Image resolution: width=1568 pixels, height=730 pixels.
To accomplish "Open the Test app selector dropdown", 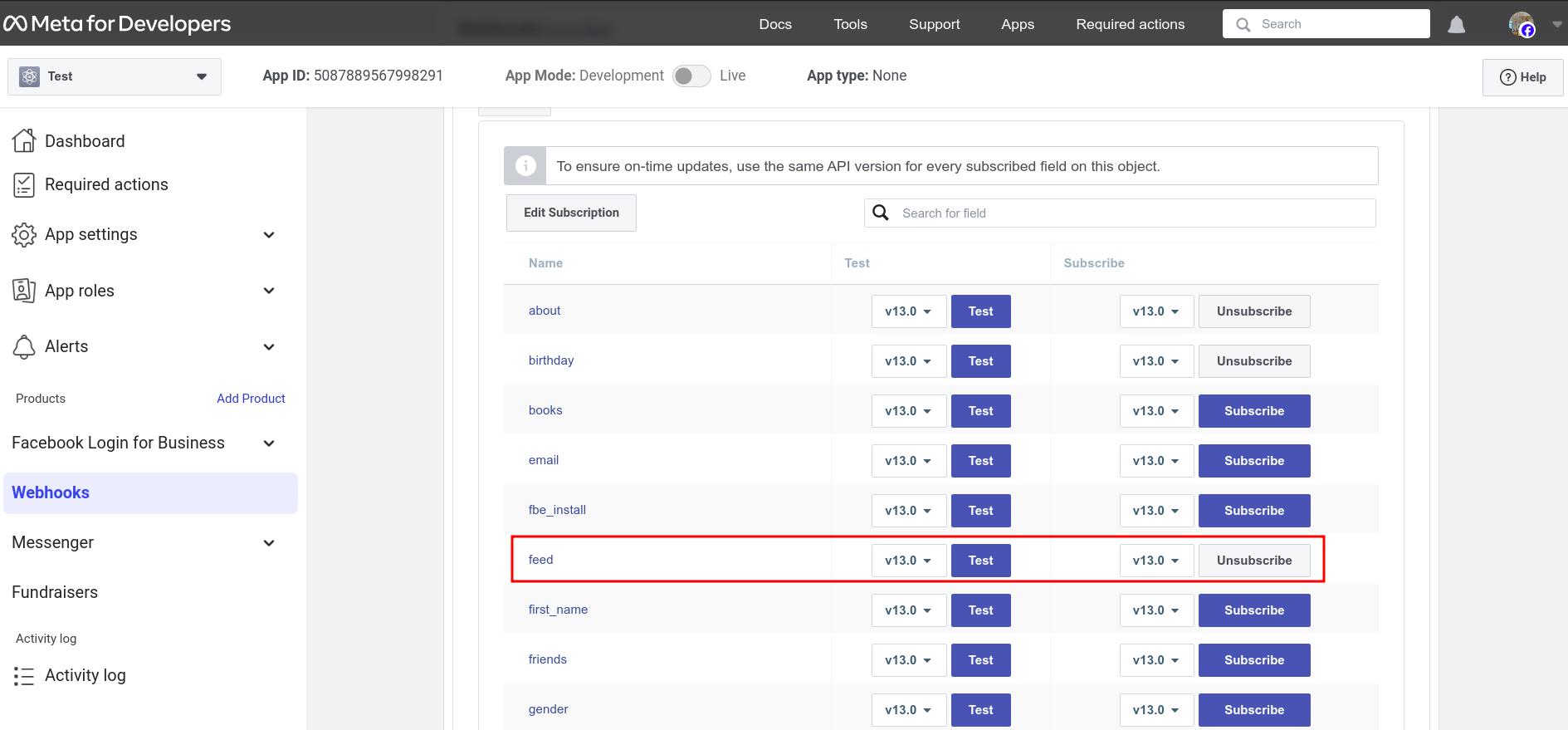I will point(115,76).
